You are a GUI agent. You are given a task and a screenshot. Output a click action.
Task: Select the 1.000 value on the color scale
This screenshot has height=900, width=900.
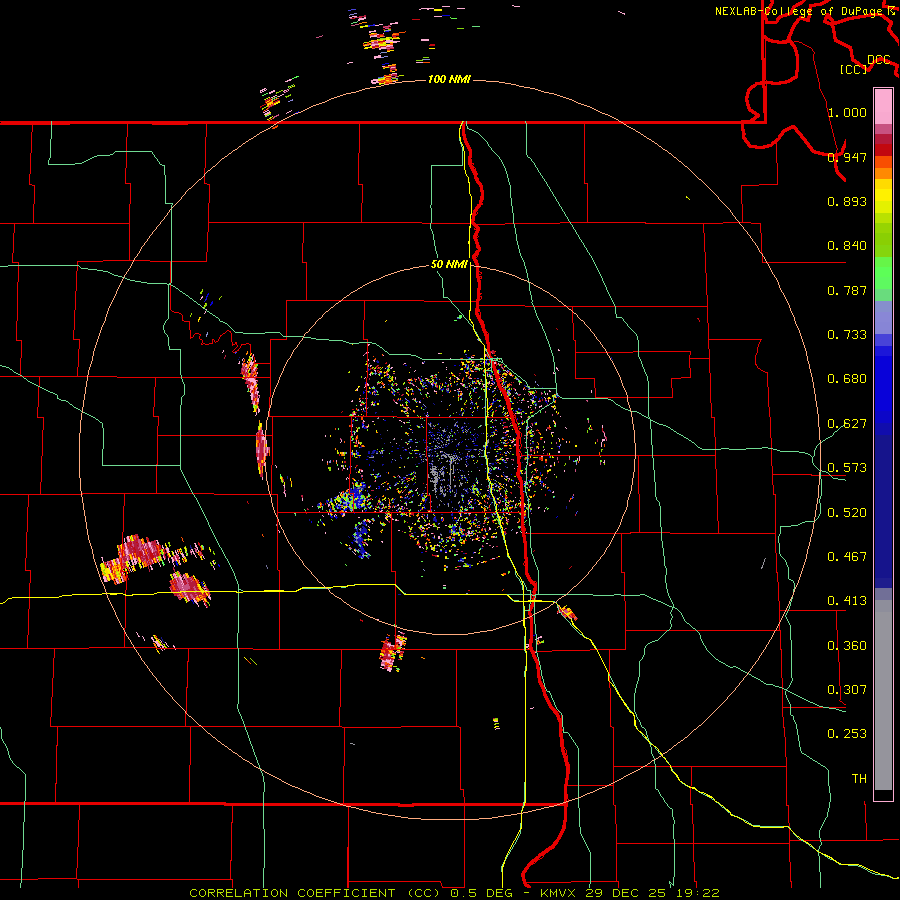(x=847, y=112)
